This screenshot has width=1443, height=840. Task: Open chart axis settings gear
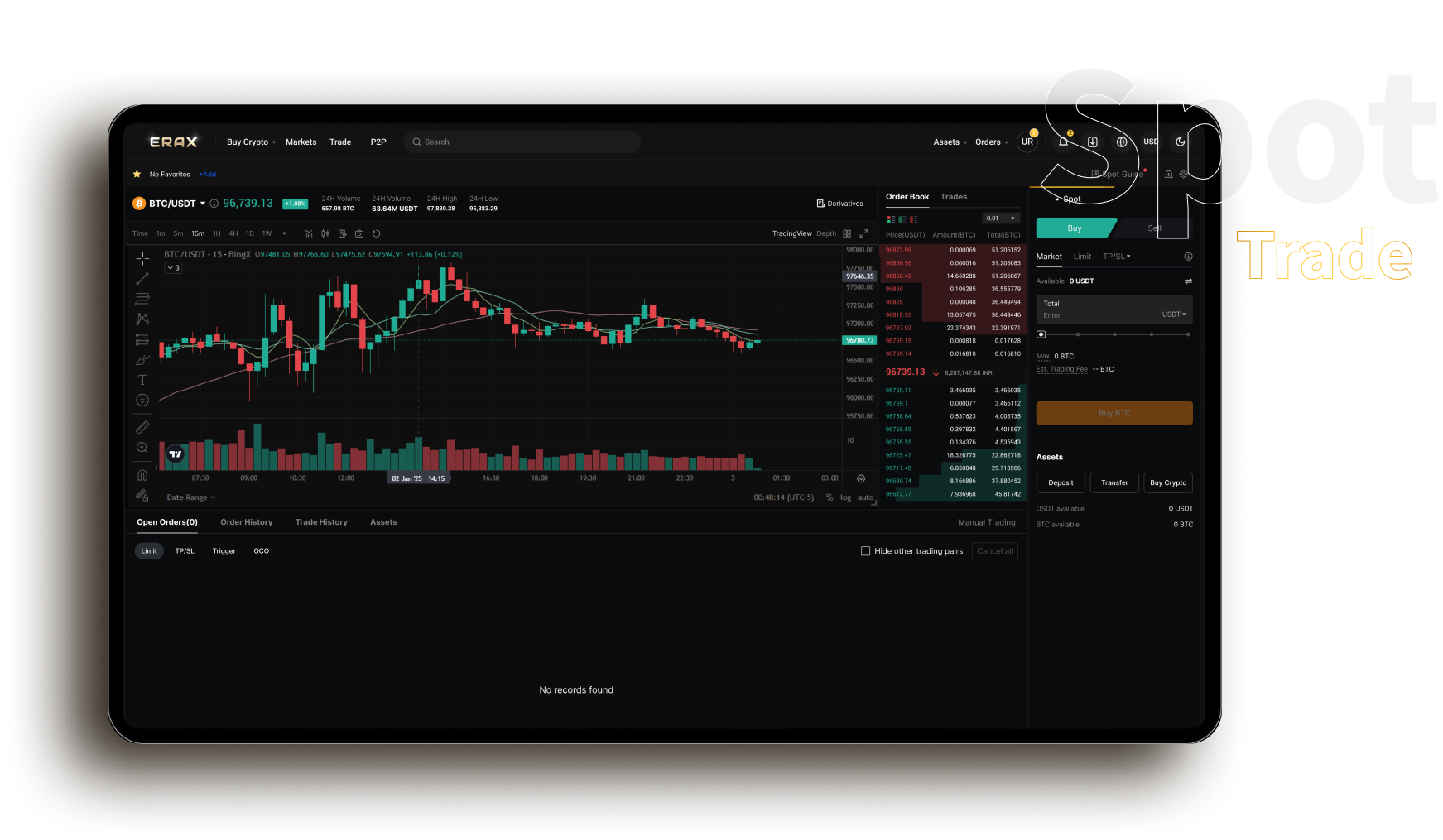click(861, 478)
